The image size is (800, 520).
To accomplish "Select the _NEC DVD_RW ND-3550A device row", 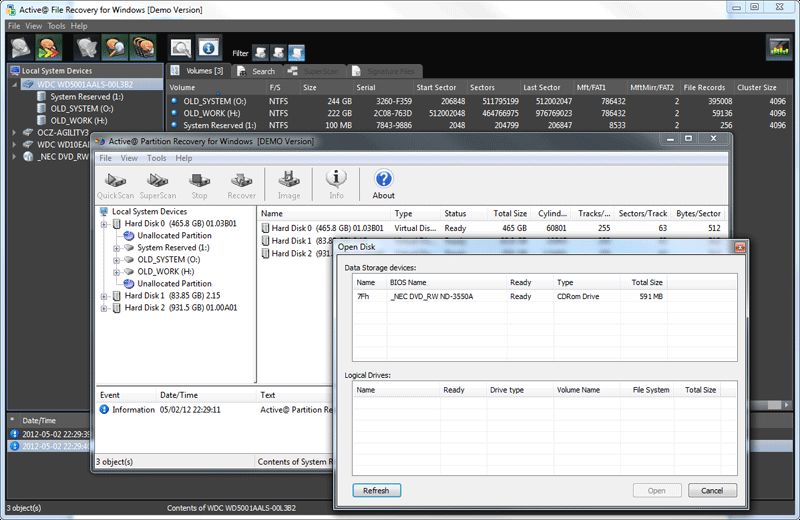I will pyautogui.click(x=431, y=297).
